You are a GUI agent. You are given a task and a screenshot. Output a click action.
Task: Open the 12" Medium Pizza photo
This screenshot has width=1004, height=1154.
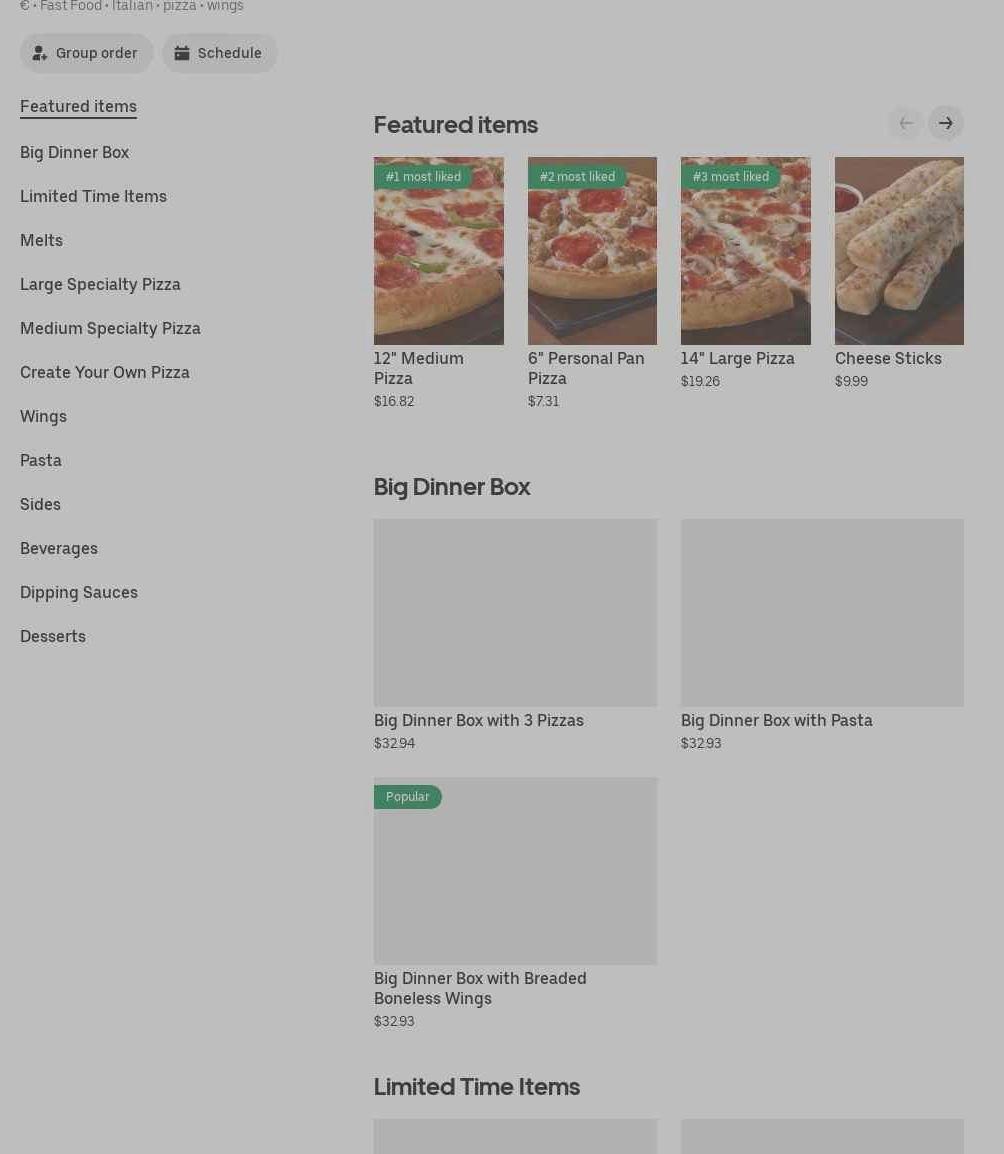point(438,251)
